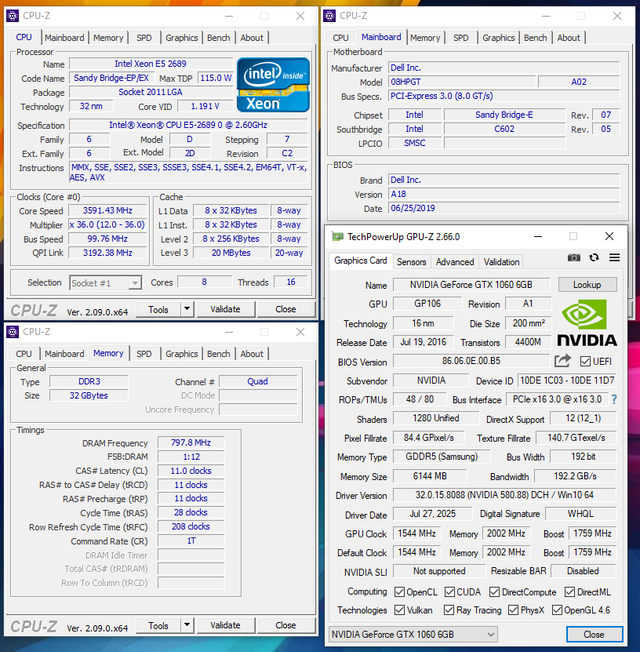
Task: Click Release Date value Jul 19, 2016
Action: [x=423, y=342]
